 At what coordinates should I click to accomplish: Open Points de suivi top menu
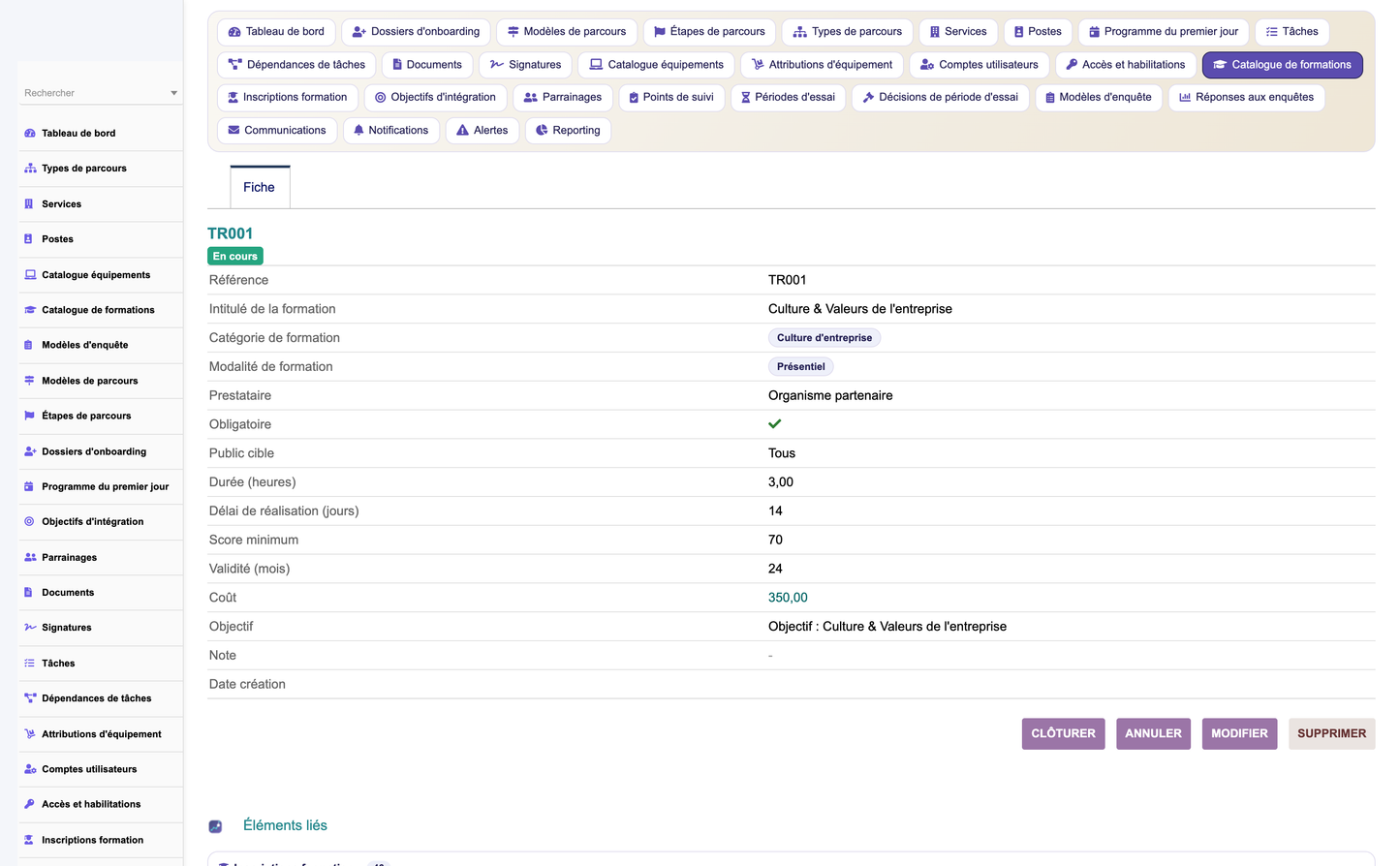pos(671,98)
